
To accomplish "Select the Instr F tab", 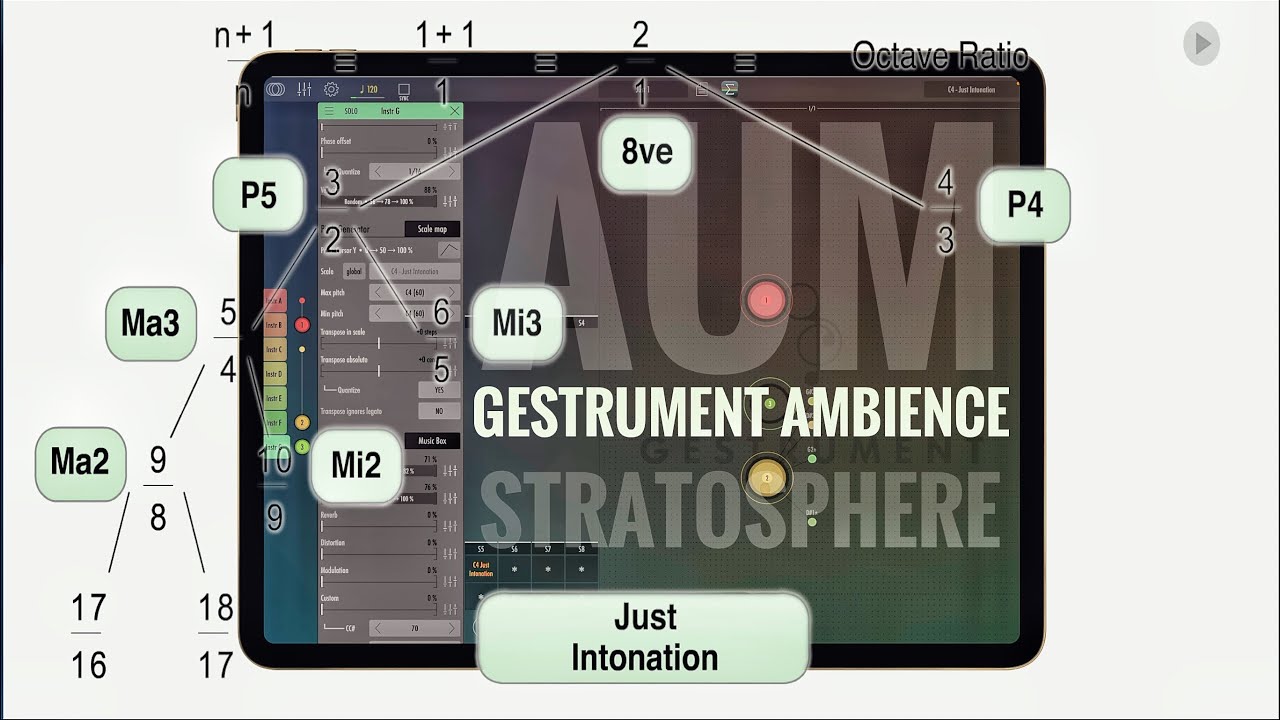I will click(275, 423).
